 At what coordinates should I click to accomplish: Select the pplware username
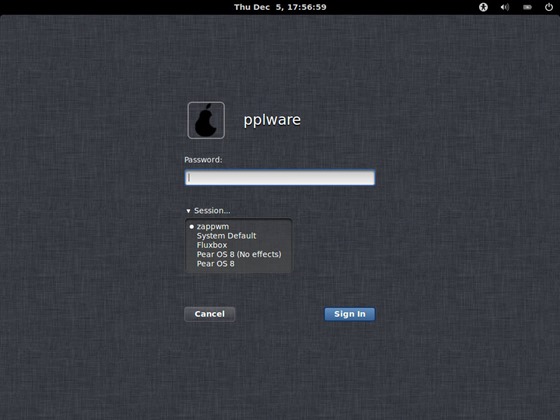pyautogui.click(x=272, y=120)
